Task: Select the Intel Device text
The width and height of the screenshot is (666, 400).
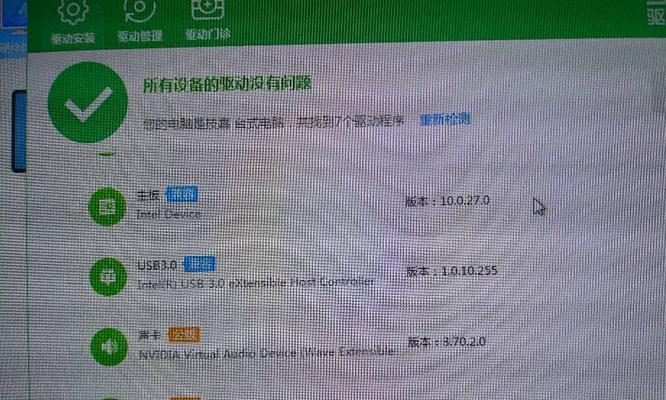Action: pos(169,214)
